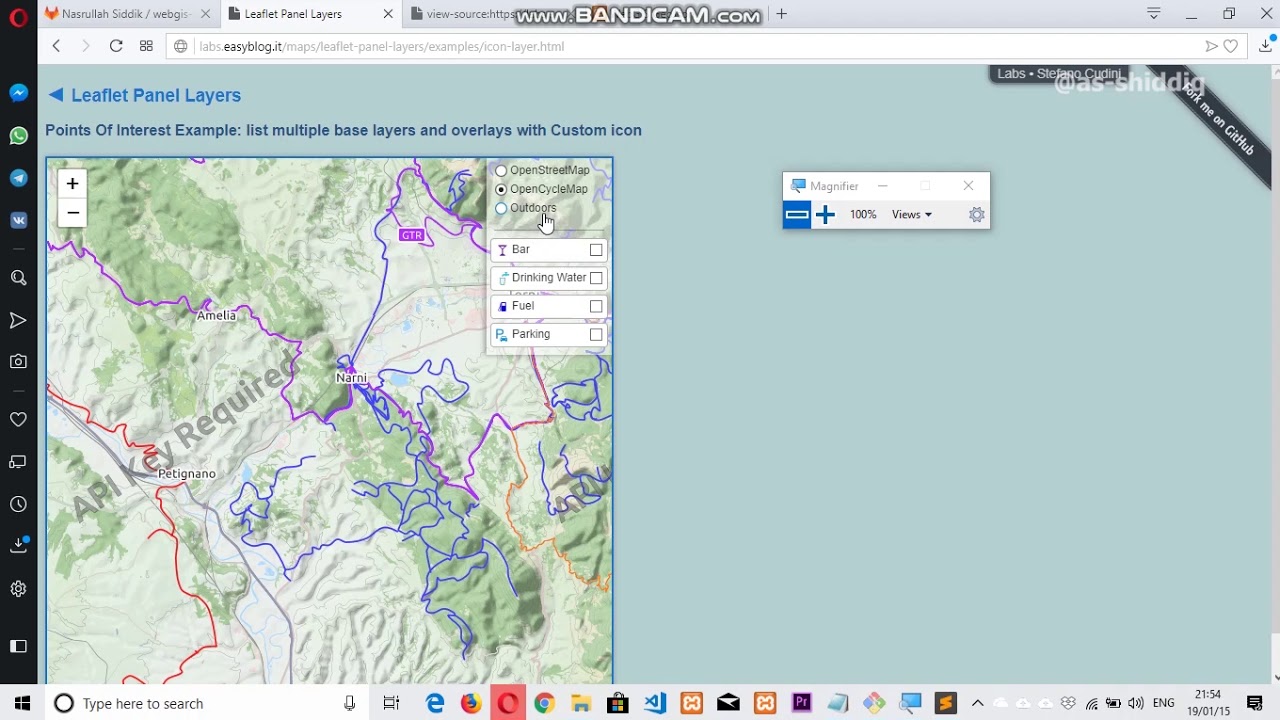Viewport: 1280px width, 720px height.
Task: Click the browser download arrow icon
Action: click(1265, 46)
